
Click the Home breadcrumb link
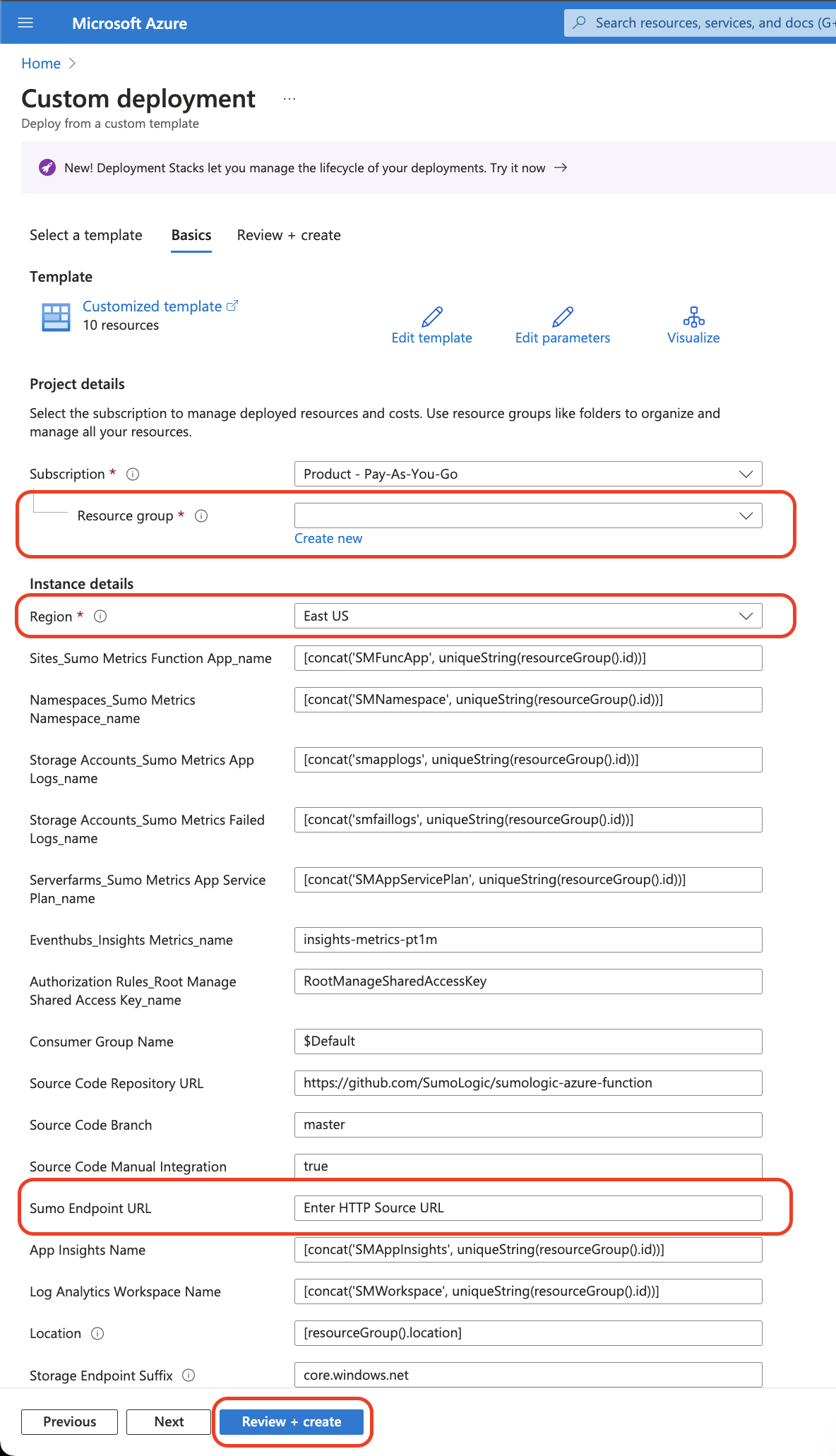(x=41, y=64)
